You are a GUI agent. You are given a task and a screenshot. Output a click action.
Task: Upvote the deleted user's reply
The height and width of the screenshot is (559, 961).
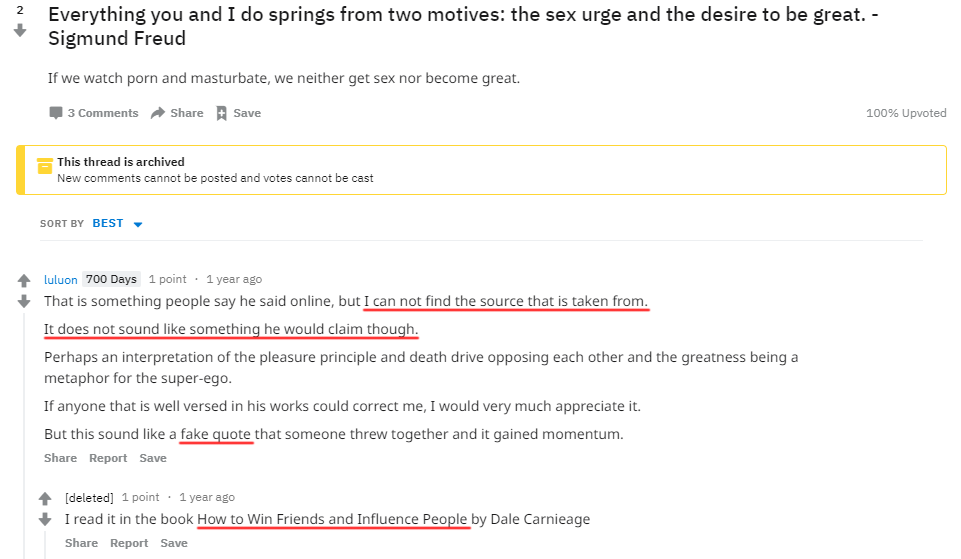pyautogui.click(x=45, y=498)
